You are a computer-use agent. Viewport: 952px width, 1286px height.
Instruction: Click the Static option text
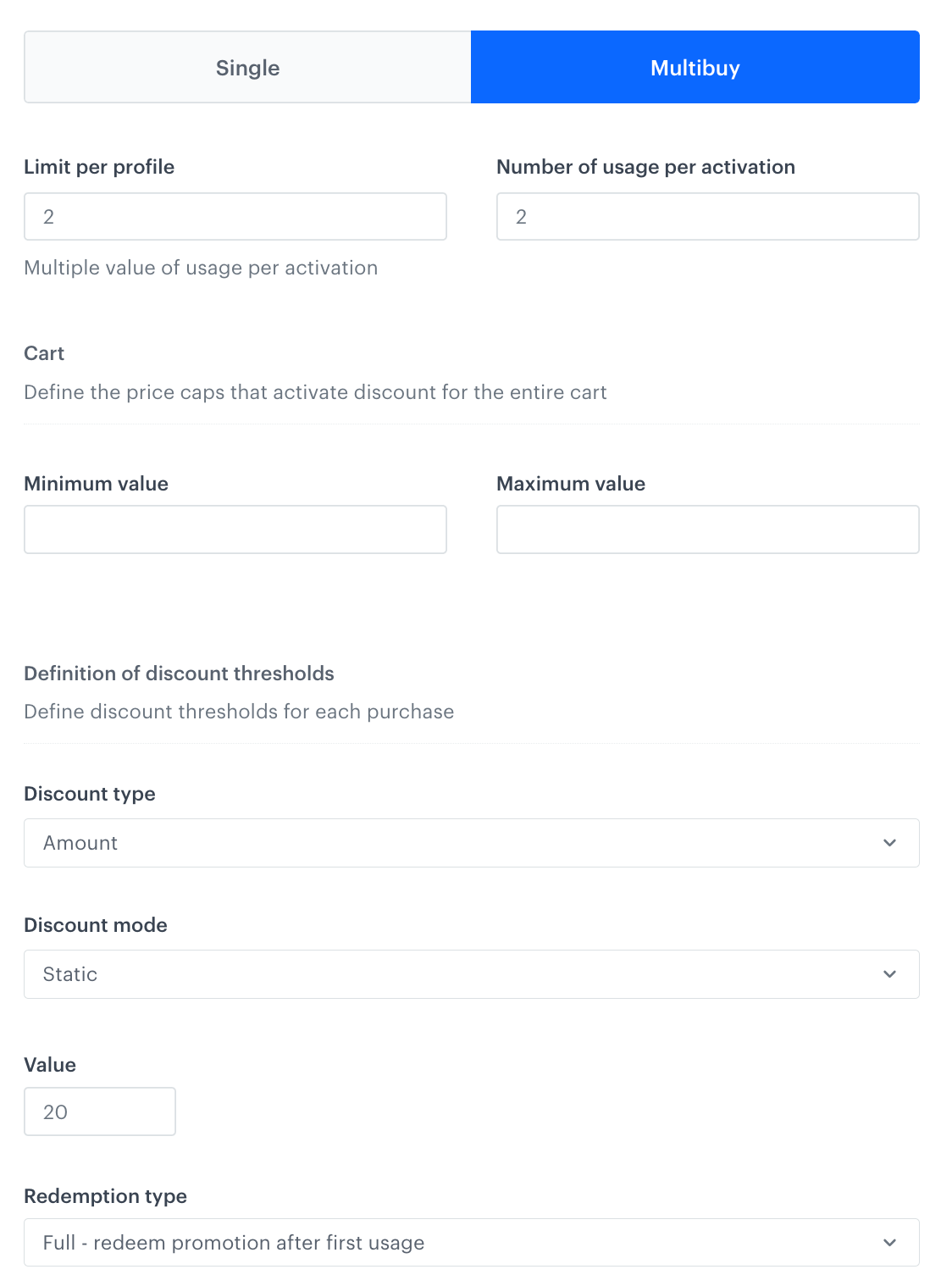[x=69, y=973]
